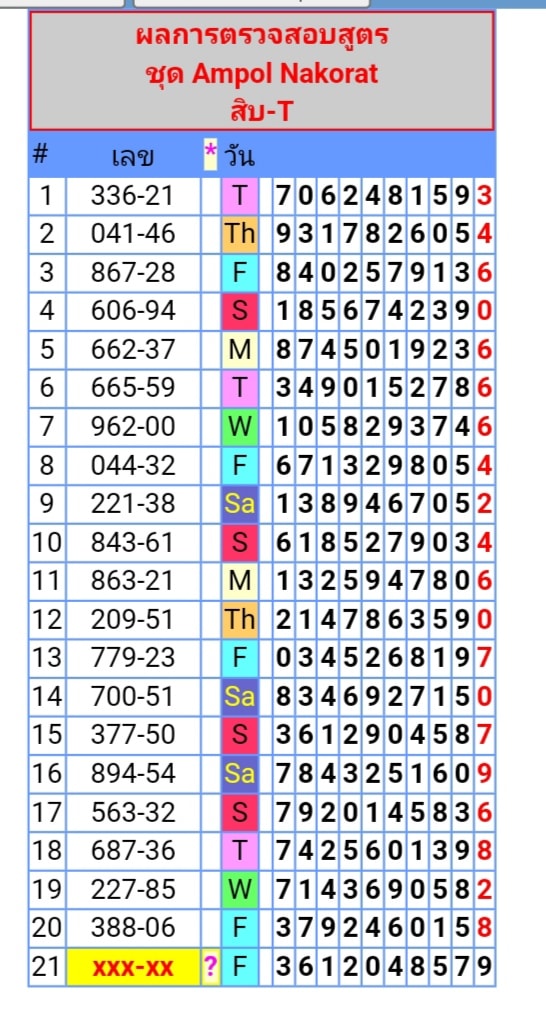Select number 962-00 in row 7
The image size is (546, 1019).
[133, 427]
